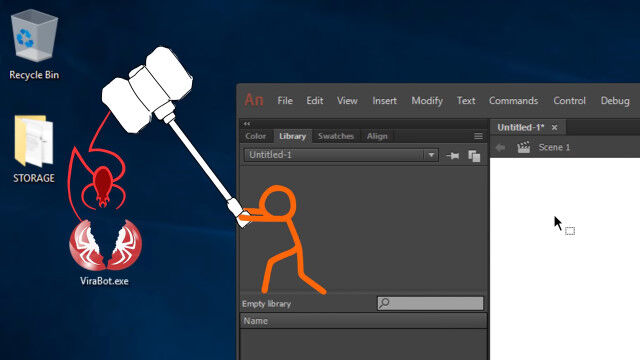Switch to the Align tab

(377, 136)
